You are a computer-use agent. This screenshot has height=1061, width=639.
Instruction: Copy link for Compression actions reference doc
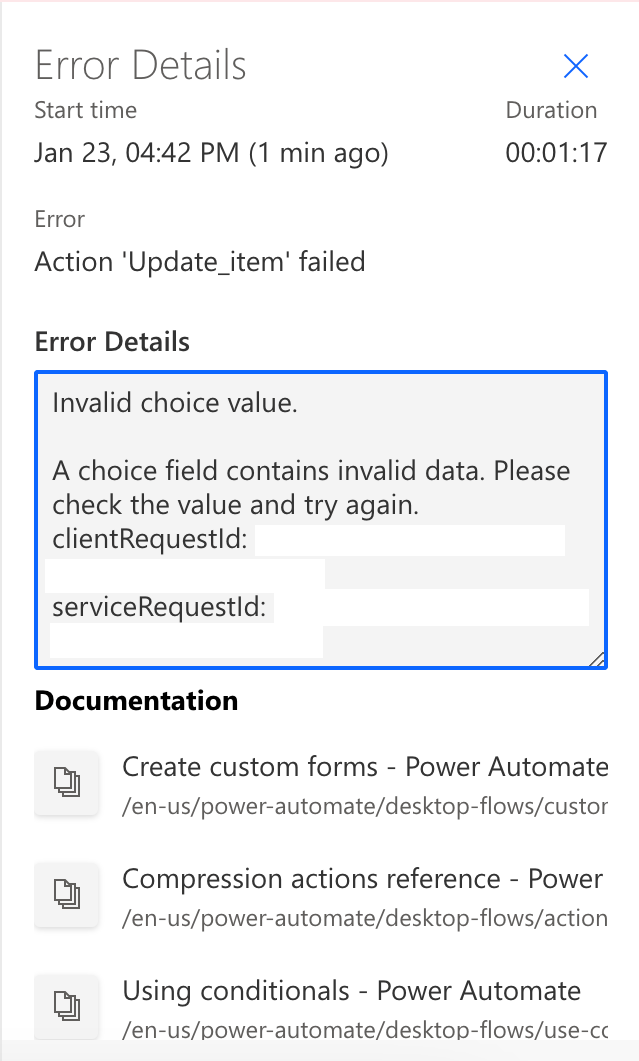[x=67, y=895]
